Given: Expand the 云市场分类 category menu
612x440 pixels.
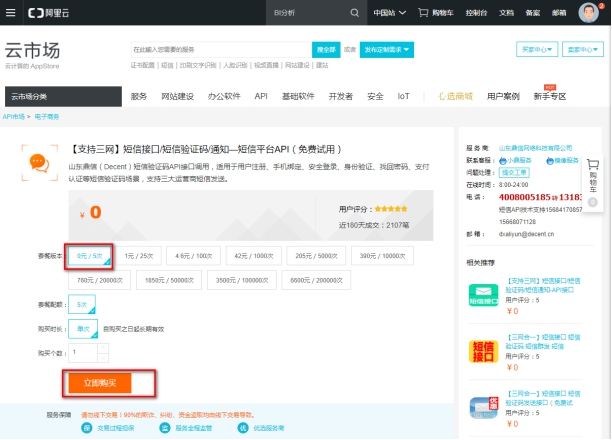Looking at the screenshot, I should (x=63, y=96).
